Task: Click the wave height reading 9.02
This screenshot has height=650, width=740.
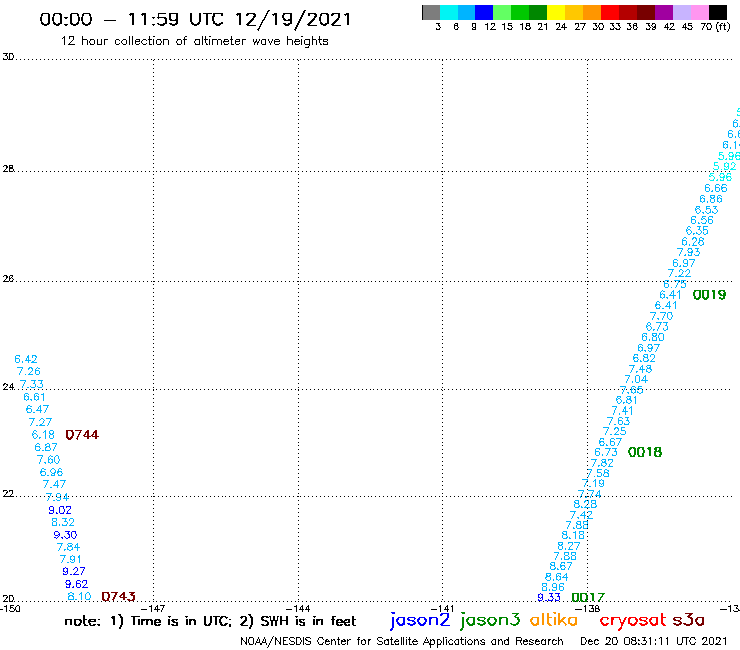Action: pos(60,510)
